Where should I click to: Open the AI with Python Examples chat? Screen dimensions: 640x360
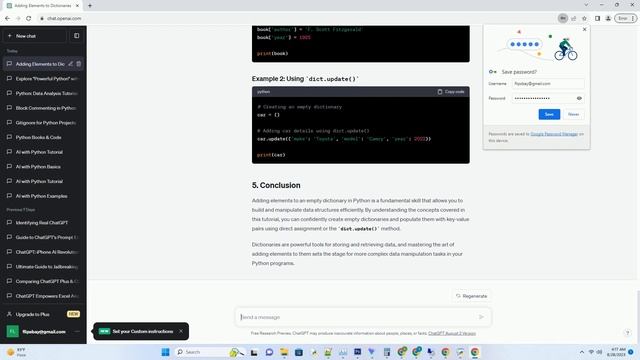(43, 196)
